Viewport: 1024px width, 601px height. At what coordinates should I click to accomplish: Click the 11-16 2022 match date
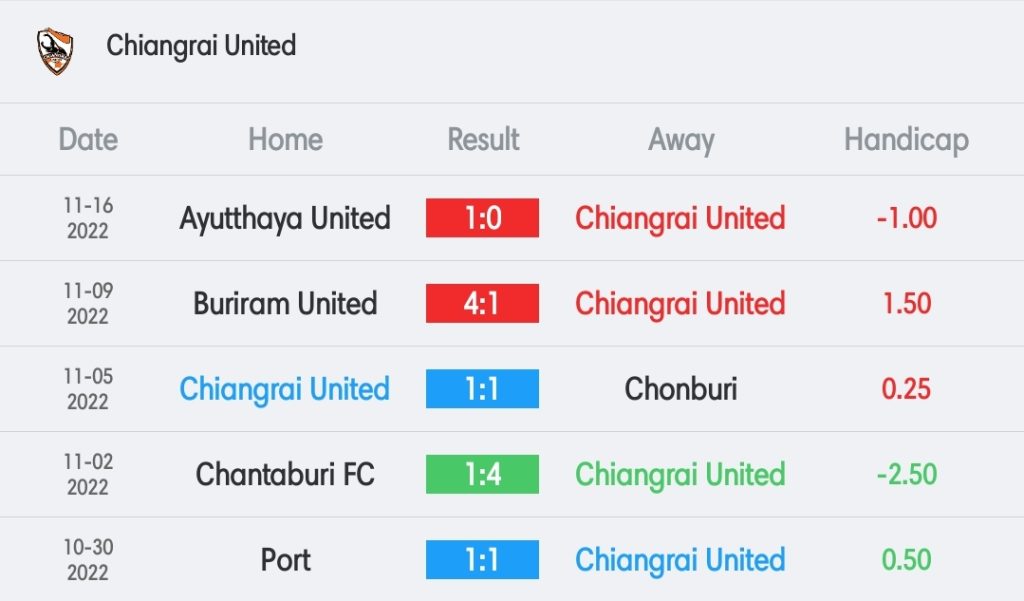tap(88, 218)
